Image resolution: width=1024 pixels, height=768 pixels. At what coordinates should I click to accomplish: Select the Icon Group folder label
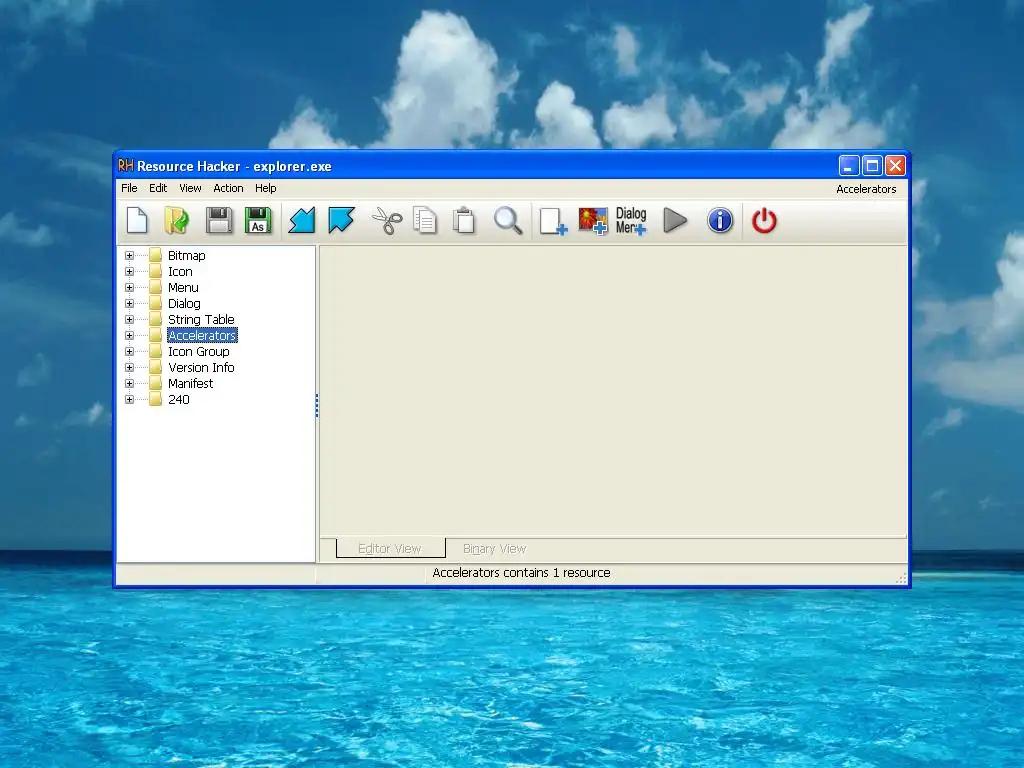[x=199, y=351]
